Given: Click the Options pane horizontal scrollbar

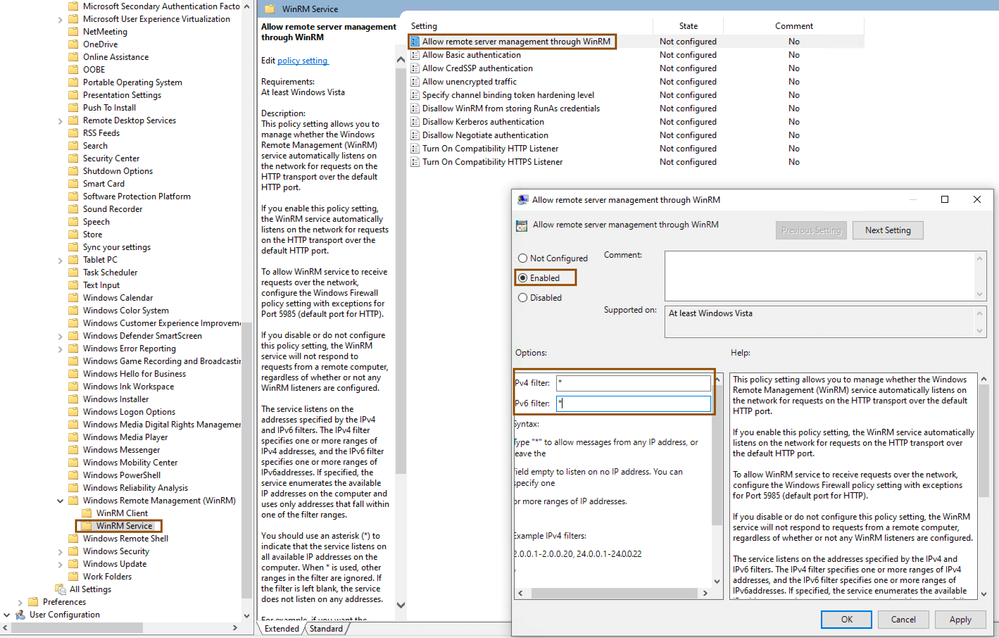Looking at the screenshot, I should tap(614, 593).
